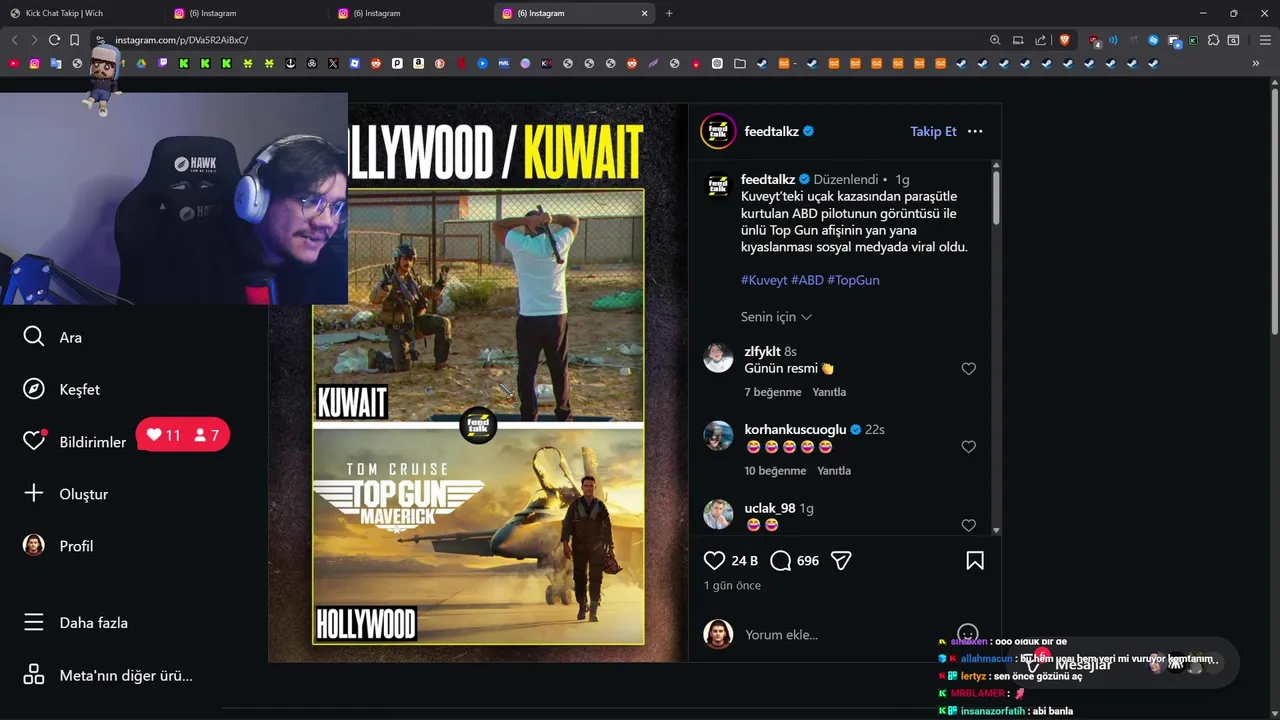1280x720 pixels.
Task: Go forward in browser history
Action: [x=34, y=40]
